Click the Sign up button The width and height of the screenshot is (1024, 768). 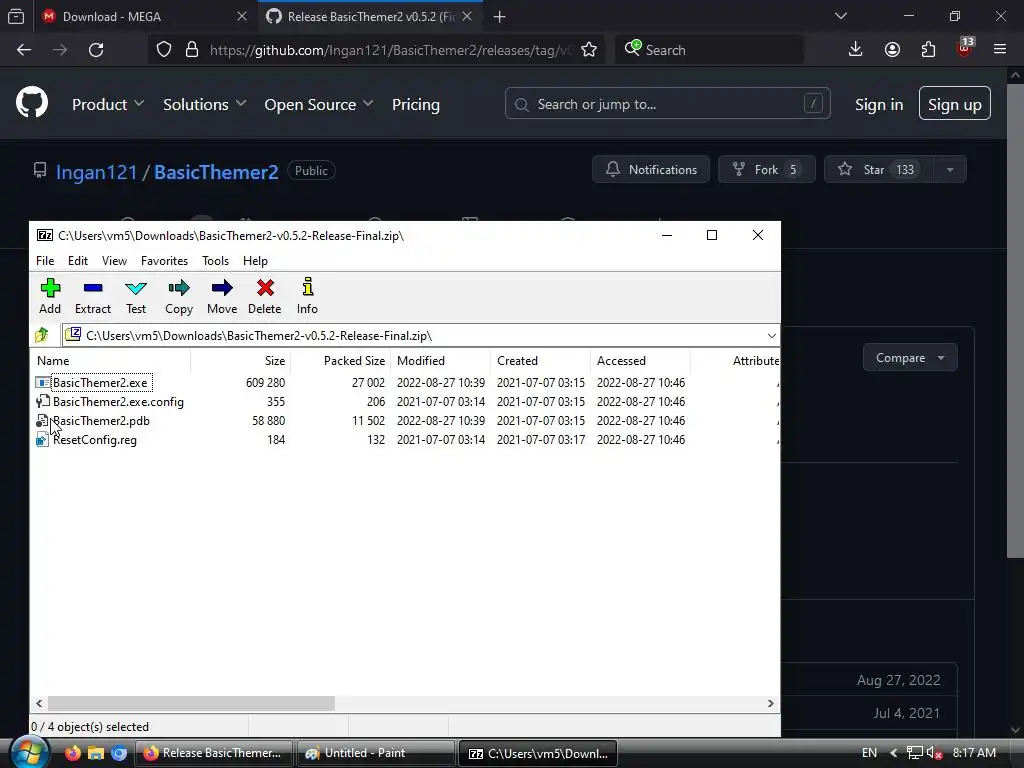point(955,104)
